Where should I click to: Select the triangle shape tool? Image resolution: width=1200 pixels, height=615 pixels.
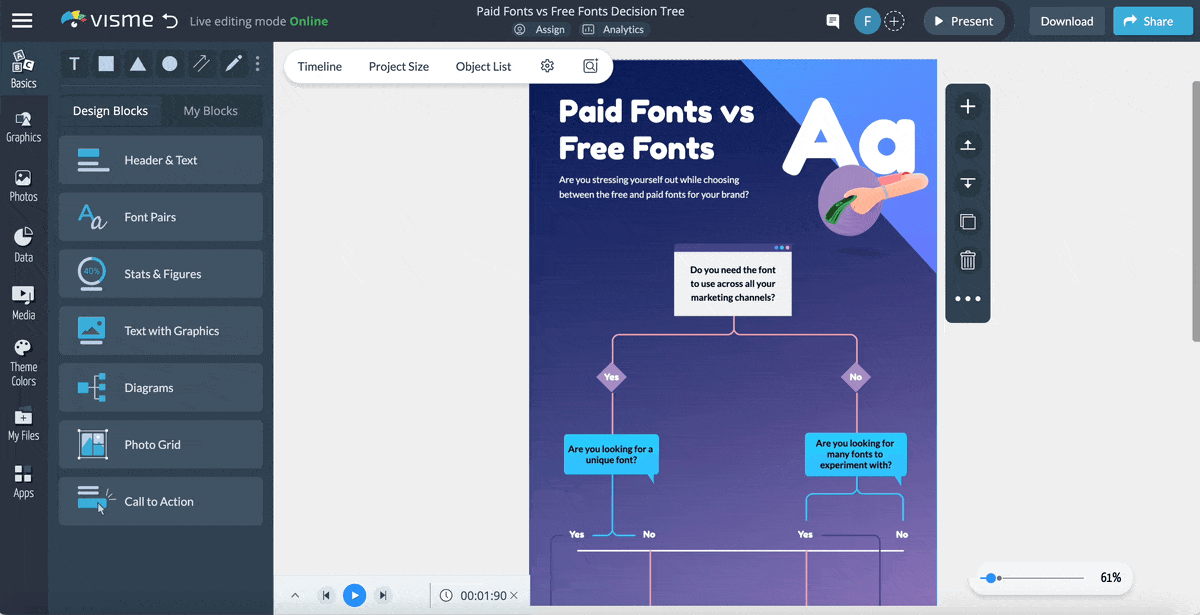[138, 64]
